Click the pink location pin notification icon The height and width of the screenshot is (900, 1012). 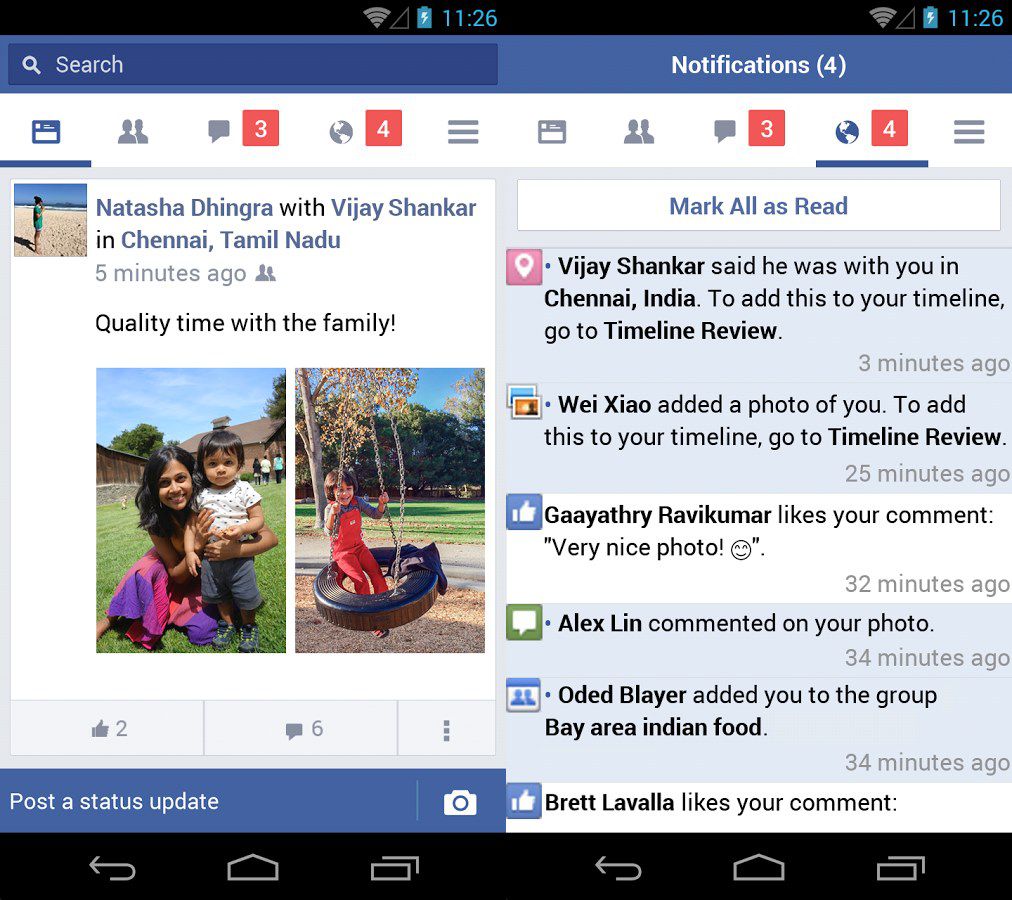(523, 266)
